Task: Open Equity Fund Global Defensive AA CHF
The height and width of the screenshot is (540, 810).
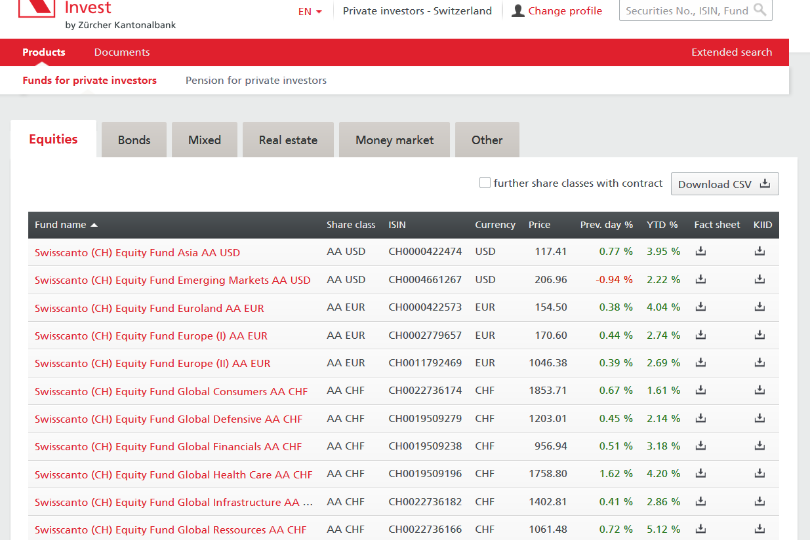Action: click(x=168, y=419)
